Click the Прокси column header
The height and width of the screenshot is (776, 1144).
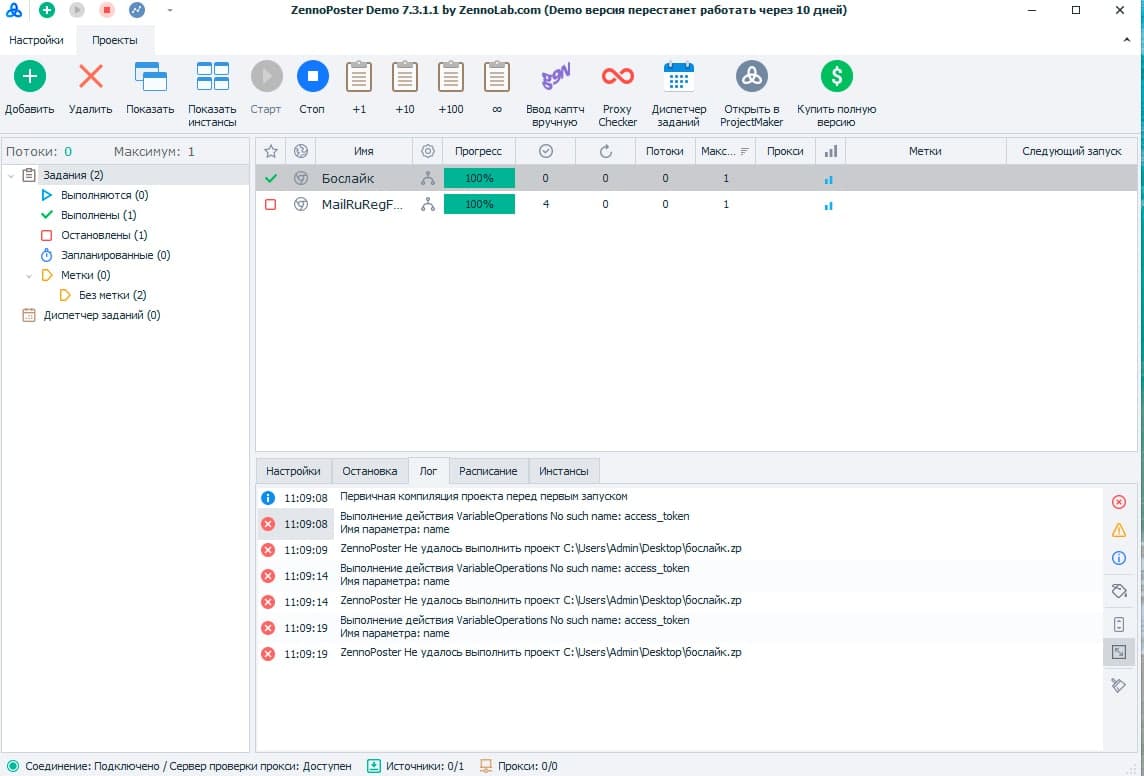tap(785, 151)
